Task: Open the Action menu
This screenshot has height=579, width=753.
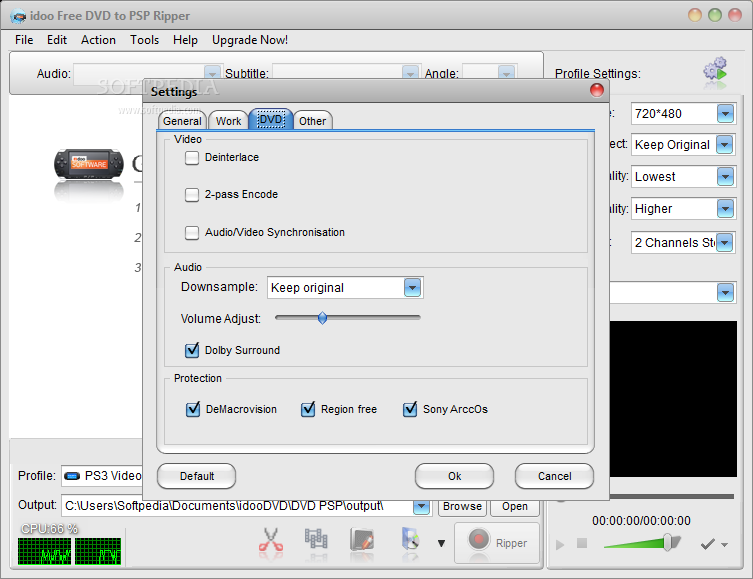Action: [98, 40]
